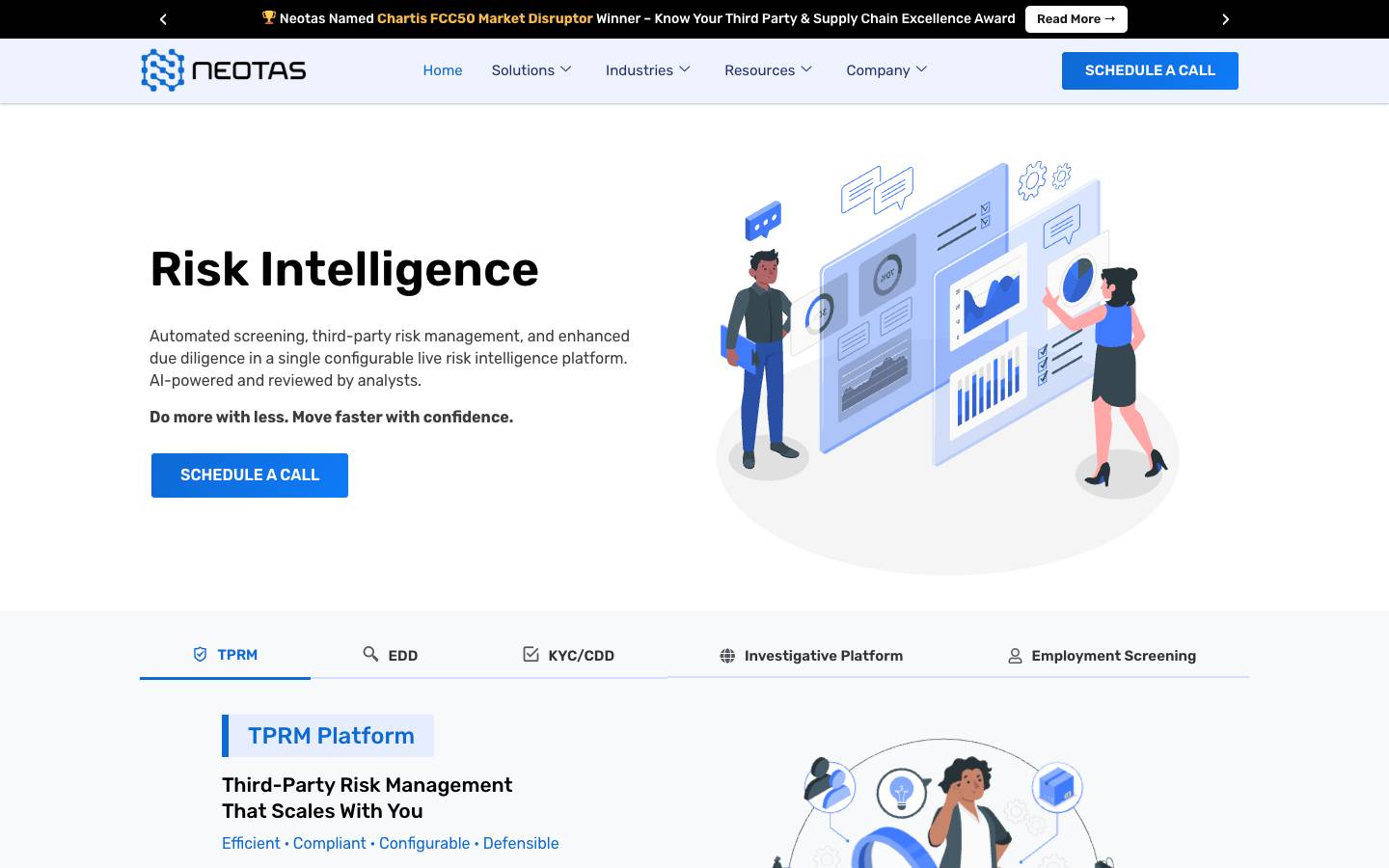Click the Employment Screening person icon
1389x868 pixels.
1015,656
